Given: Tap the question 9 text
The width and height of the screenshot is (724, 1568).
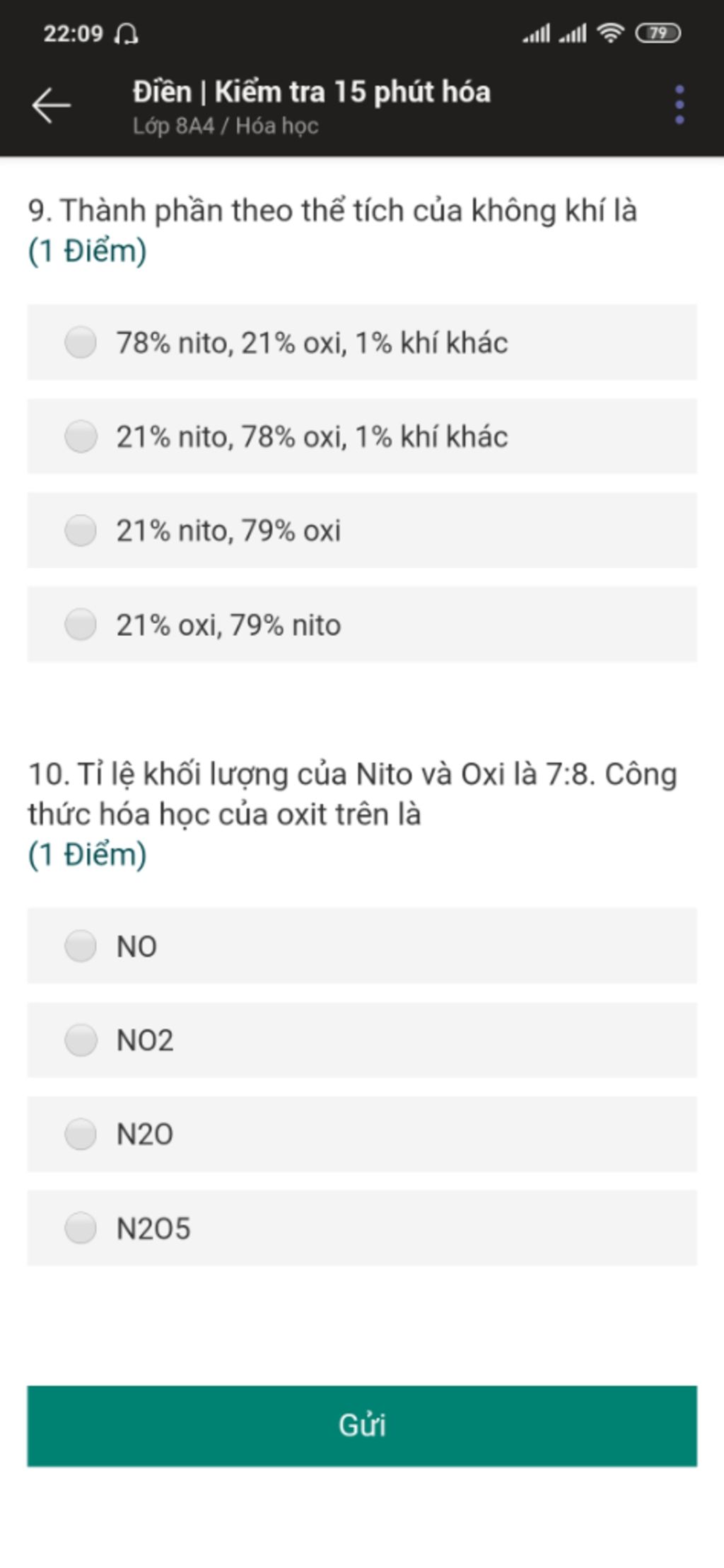Looking at the screenshot, I should click(x=332, y=211).
